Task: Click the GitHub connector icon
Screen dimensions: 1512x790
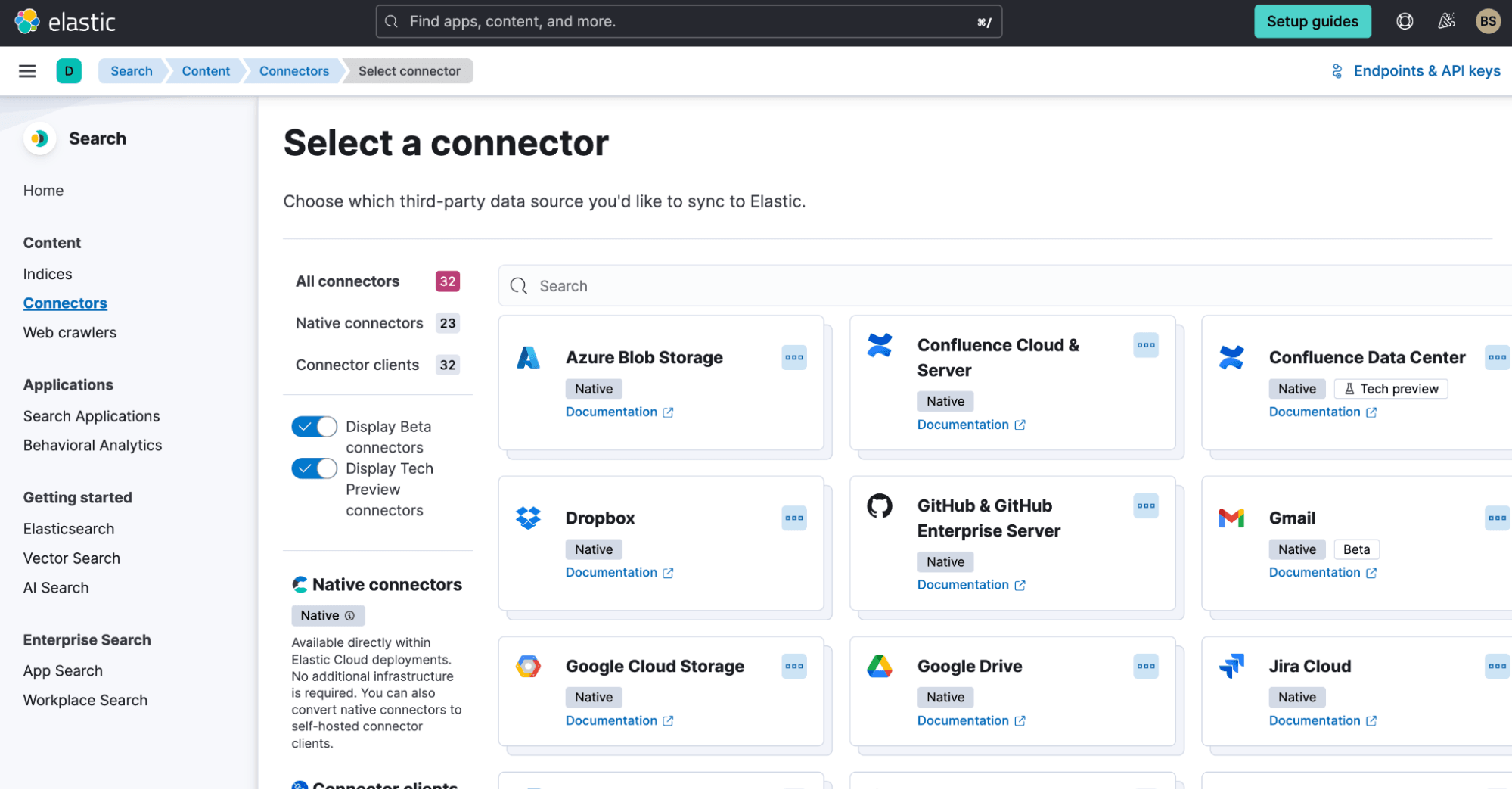Action: point(880,505)
